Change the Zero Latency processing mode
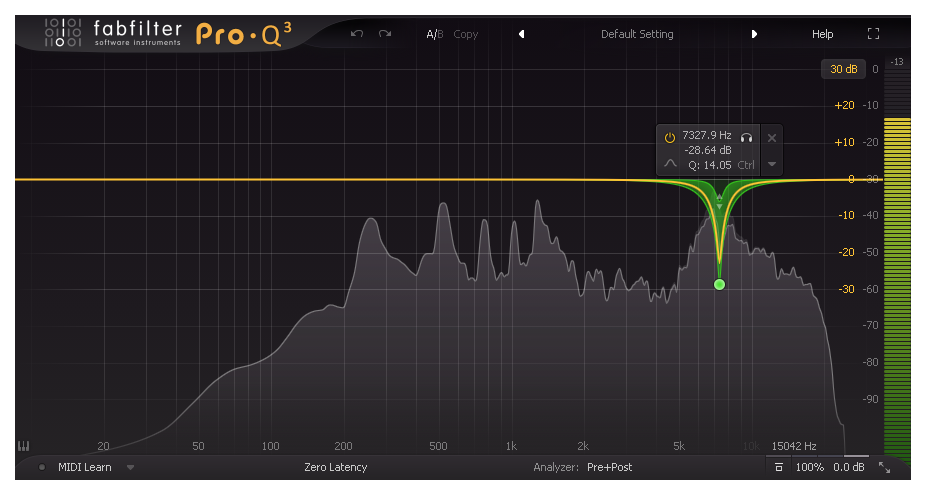Image resolution: width=926 pixels, height=495 pixels. (335, 467)
